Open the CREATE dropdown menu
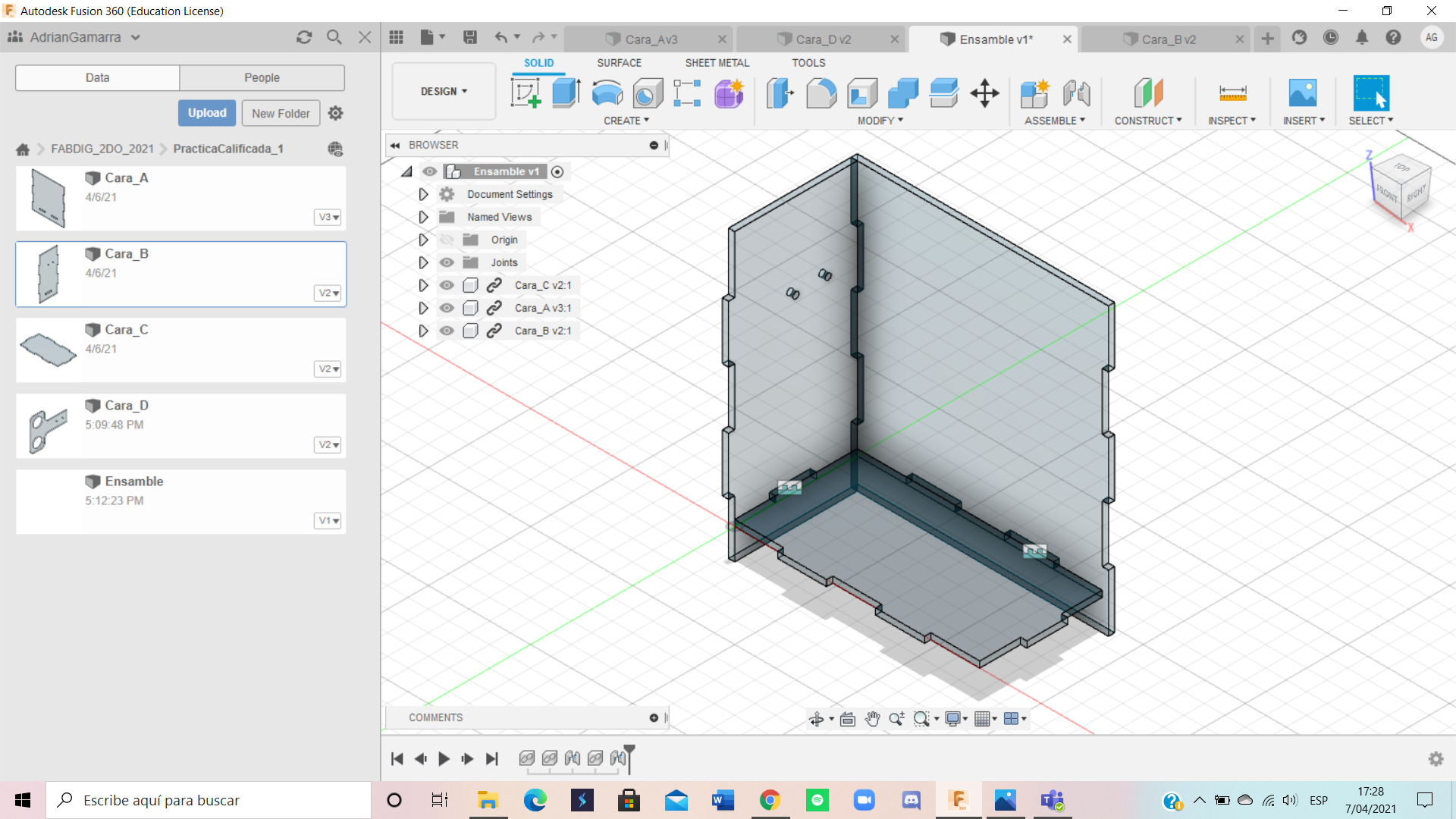This screenshot has height=819, width=1456. pos(626,121)
